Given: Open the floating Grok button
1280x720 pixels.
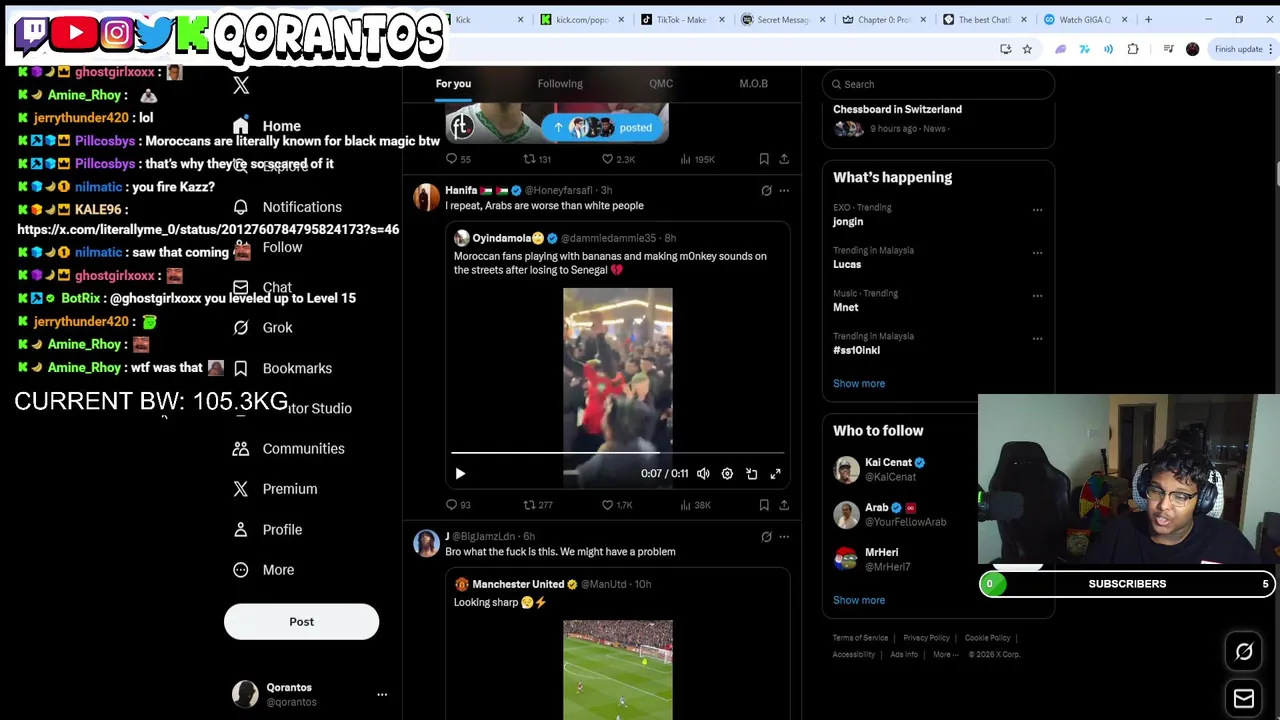Looking at the screenshot, I should point(1244,652).
